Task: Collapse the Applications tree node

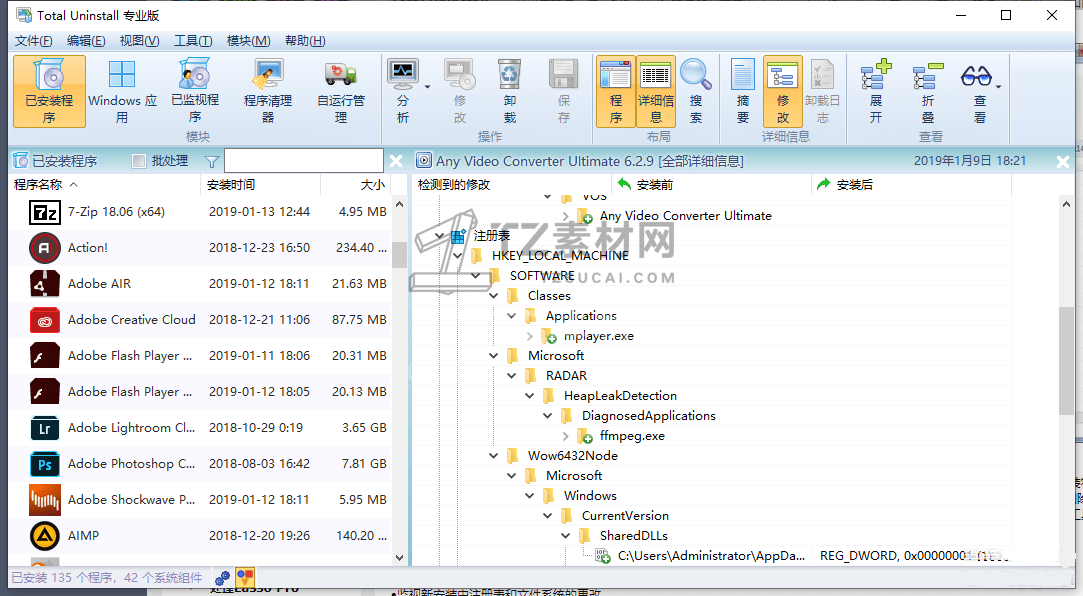Action: pyautogui.click(x=511, y=316)
